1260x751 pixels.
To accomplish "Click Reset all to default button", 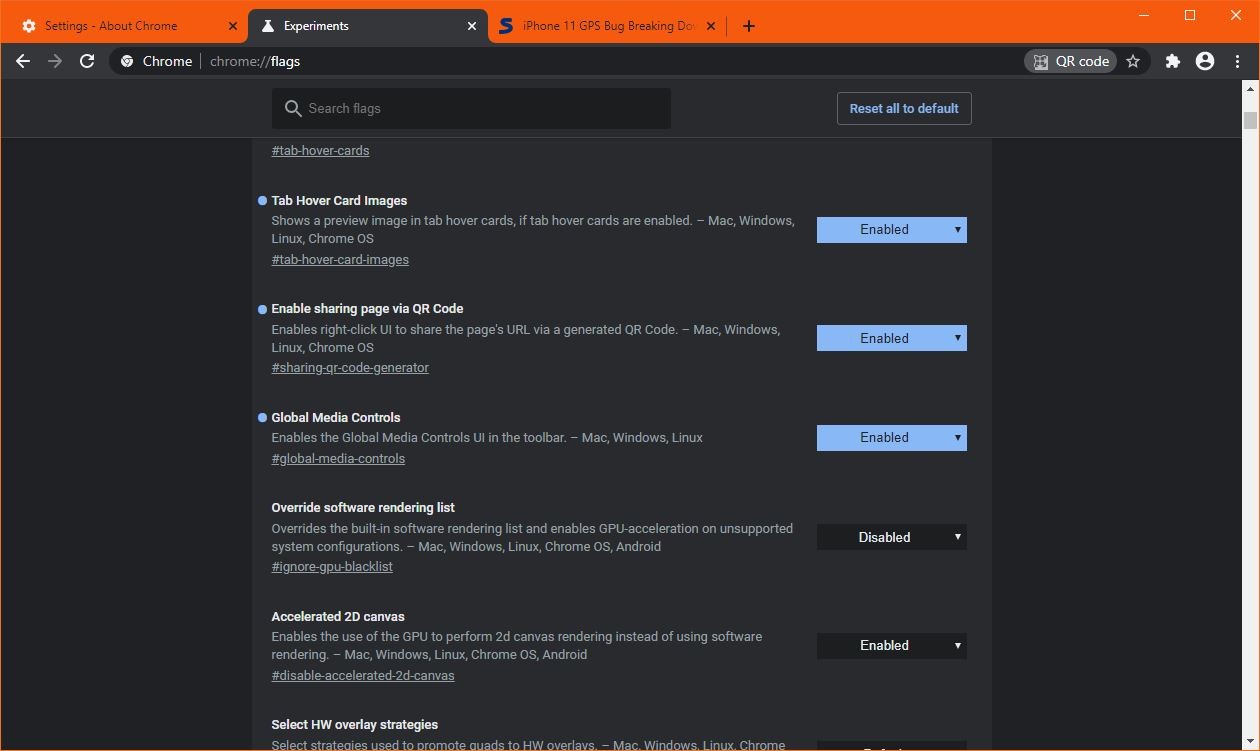I will [903, 109].
